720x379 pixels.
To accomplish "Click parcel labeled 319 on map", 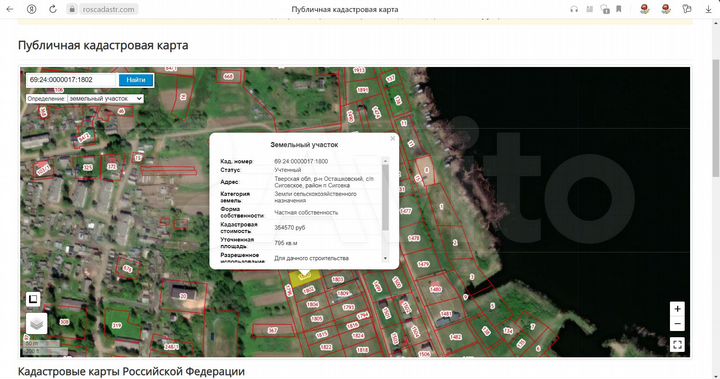I will click(x=117, y=325).
